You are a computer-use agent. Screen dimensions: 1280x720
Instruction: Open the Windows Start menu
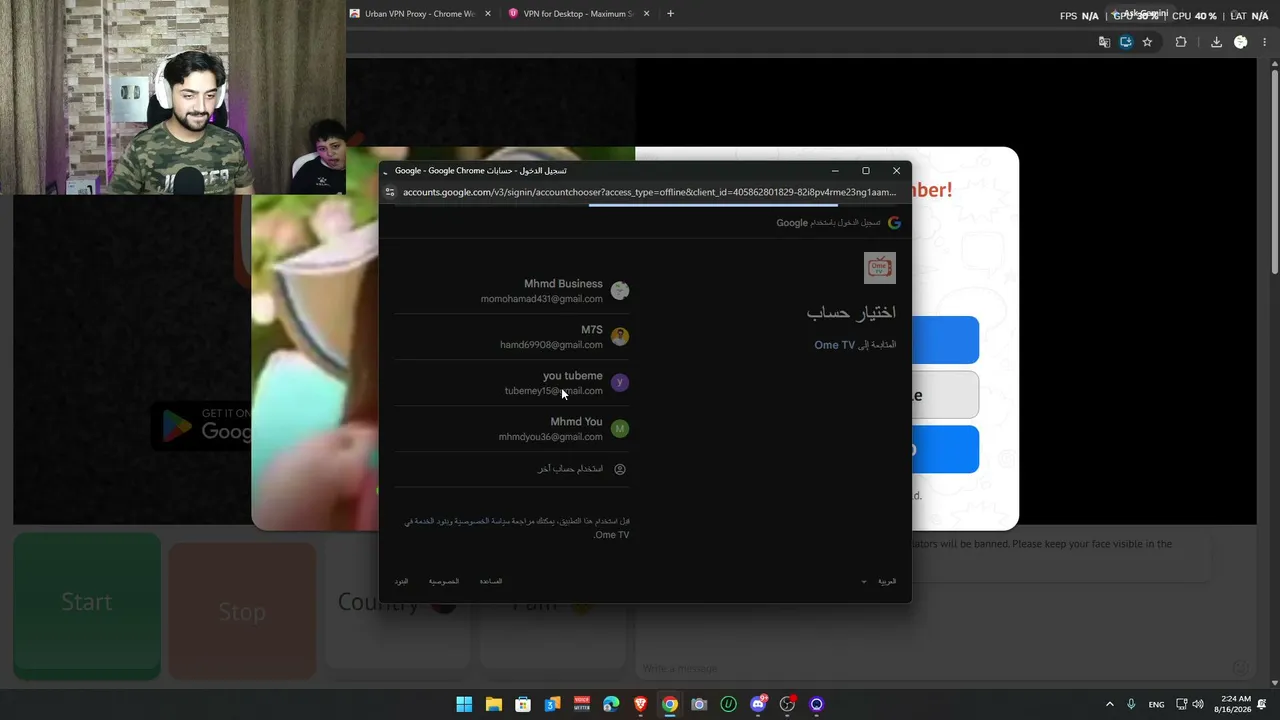(x=464, y=704)
